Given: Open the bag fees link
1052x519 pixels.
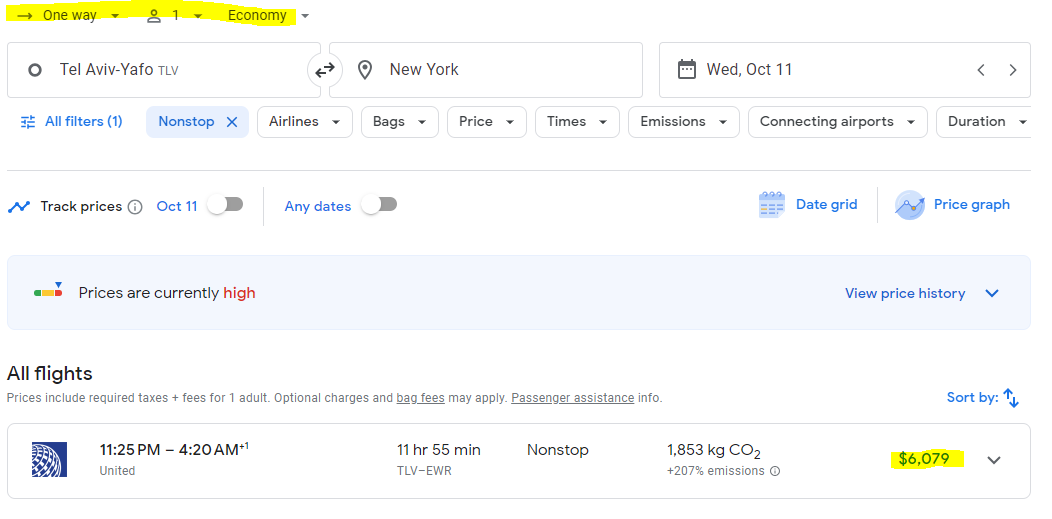Looking at the screenshot, I should point(420,398).
